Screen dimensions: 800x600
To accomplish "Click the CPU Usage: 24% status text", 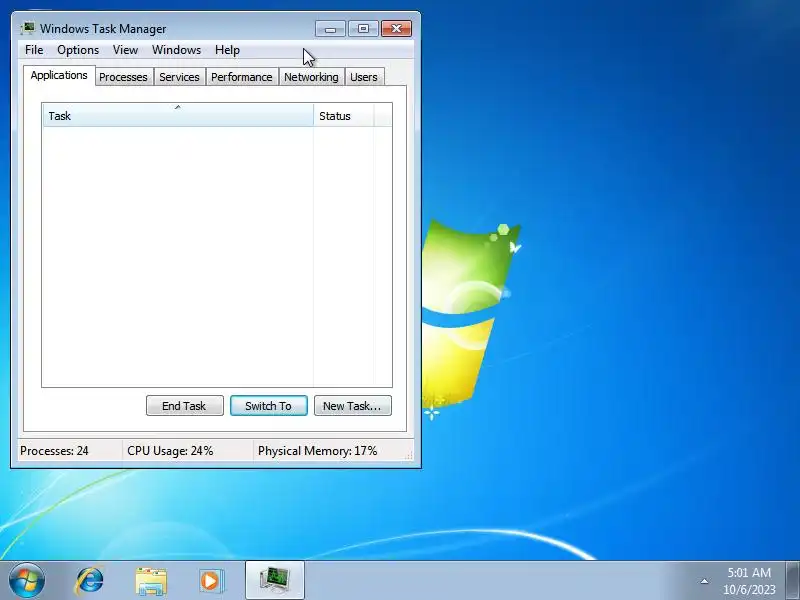I will [x=170, y=451].
